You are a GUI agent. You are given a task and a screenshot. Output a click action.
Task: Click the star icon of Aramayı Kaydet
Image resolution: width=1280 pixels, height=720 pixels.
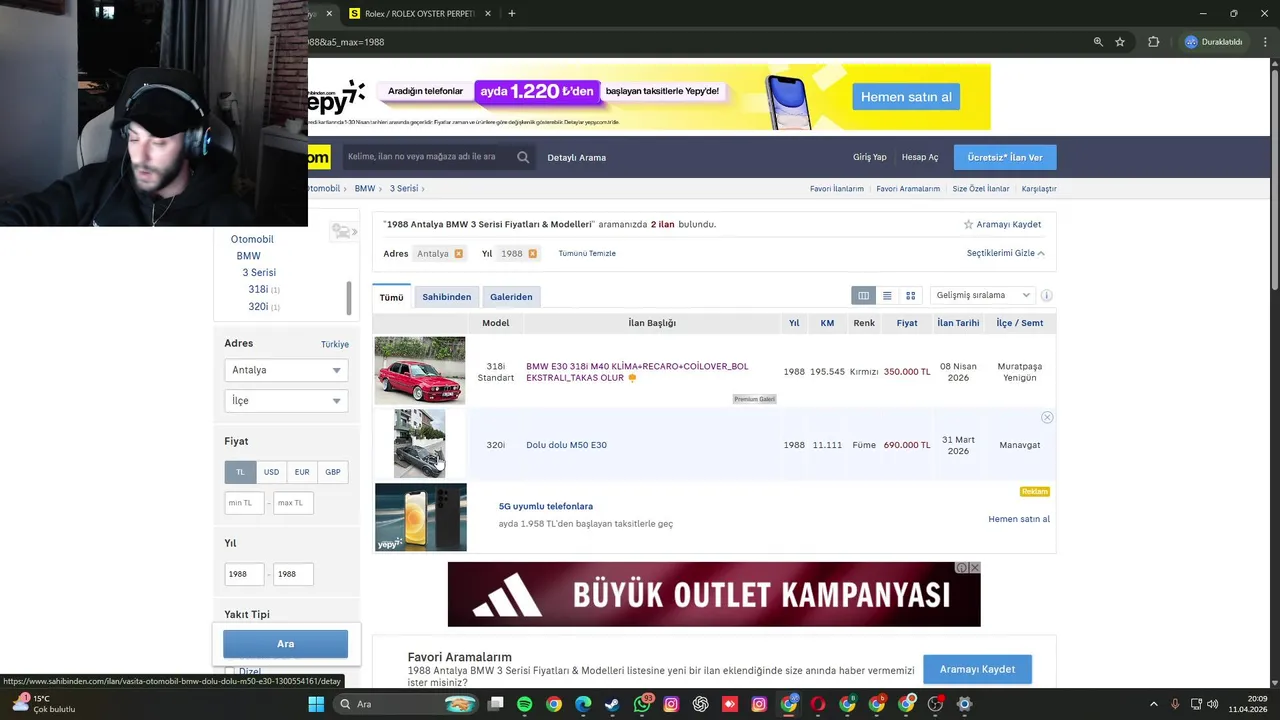(x=968, y=225)
